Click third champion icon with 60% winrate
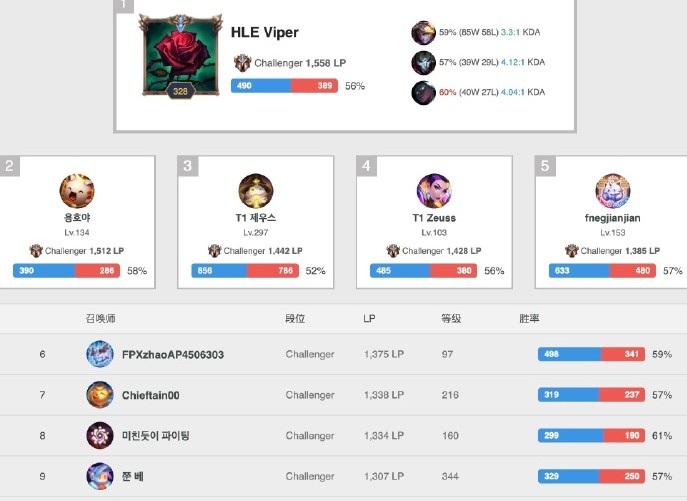This screenshot has height=501, width=687. click(423, 92)
